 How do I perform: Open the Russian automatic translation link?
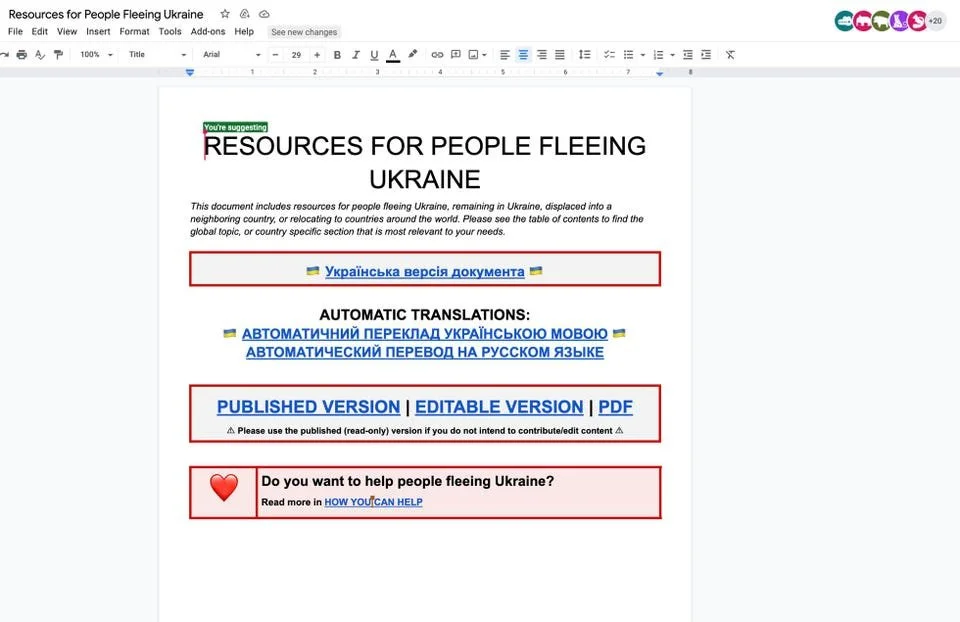(x=424, y=352)
